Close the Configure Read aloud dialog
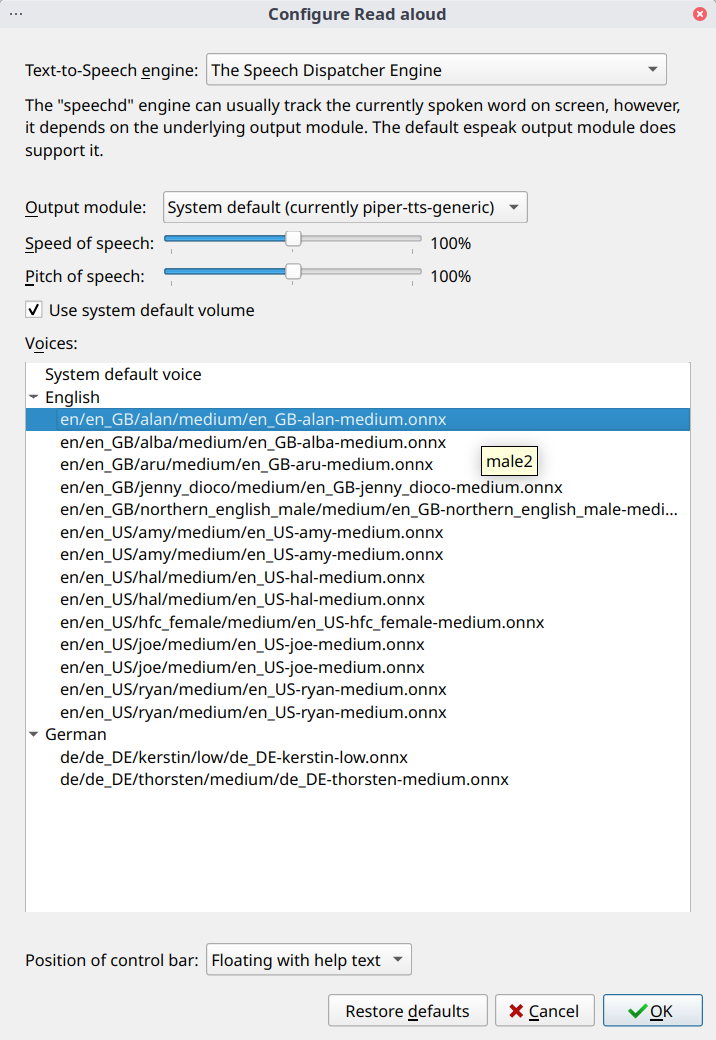Image resolution: width=716 pixels, height=1040 pixels. pyautogui.click(x=700, y=14)
